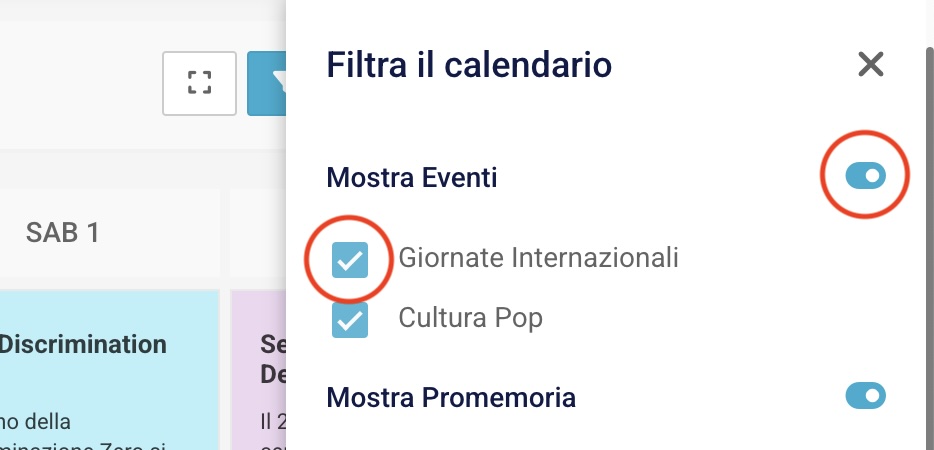934x450 pixels.
Task: Click the Mostra Eventi section heading
Action: 412,178
